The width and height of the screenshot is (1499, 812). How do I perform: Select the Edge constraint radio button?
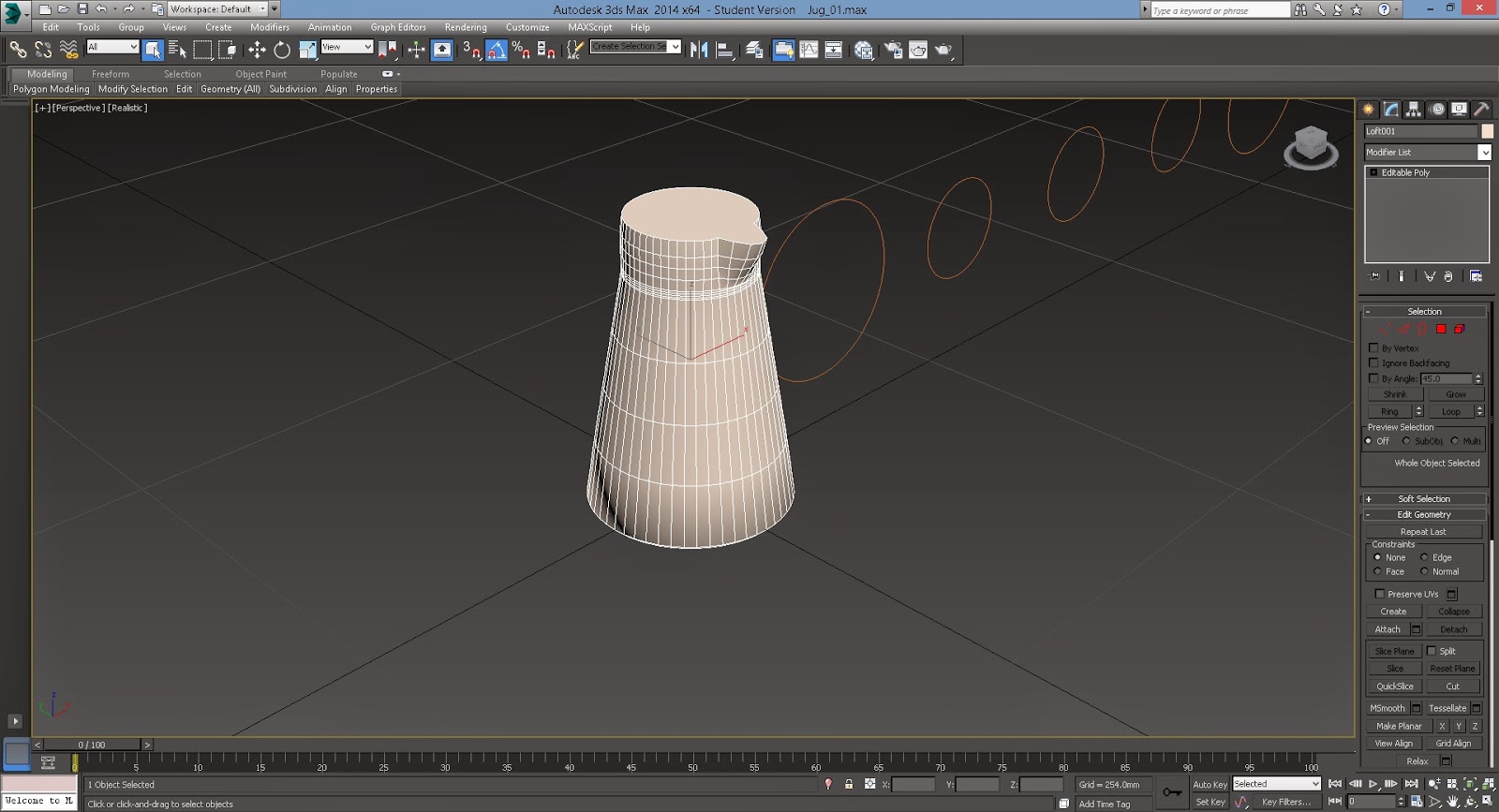[x=1424, y=557]
